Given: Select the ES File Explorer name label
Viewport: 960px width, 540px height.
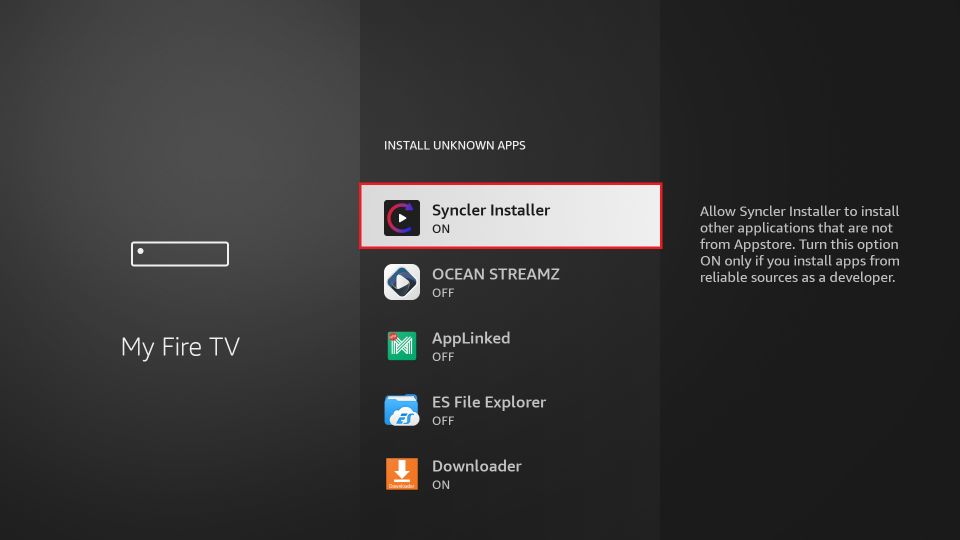Looking at the screenshot, I should 489,402.
